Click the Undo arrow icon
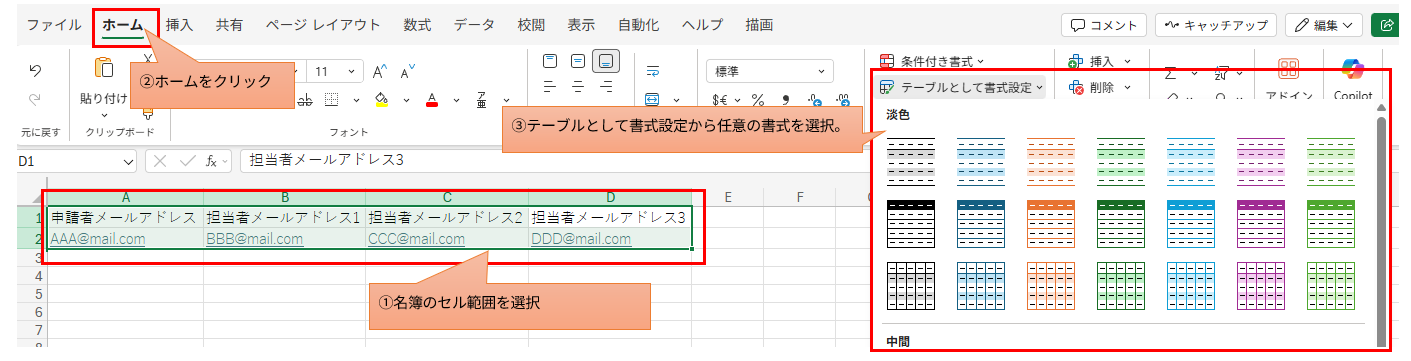This screenshot has width=1411, height=361. tap(35, 71)
